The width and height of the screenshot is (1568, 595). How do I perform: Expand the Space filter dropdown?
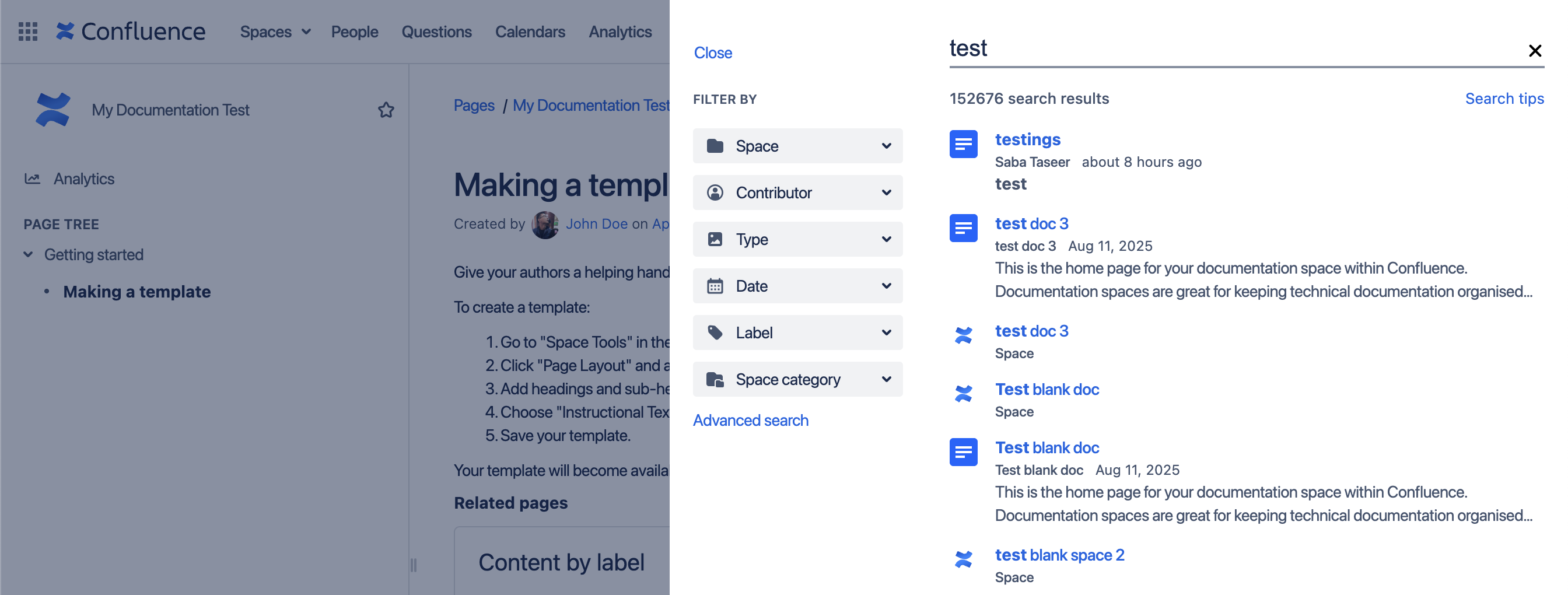click(x=797, y=146)
